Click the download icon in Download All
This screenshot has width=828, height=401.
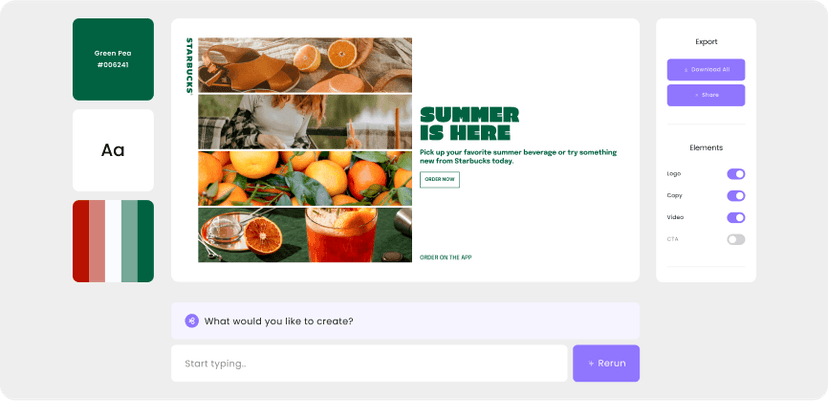click(x=685, y=70)
